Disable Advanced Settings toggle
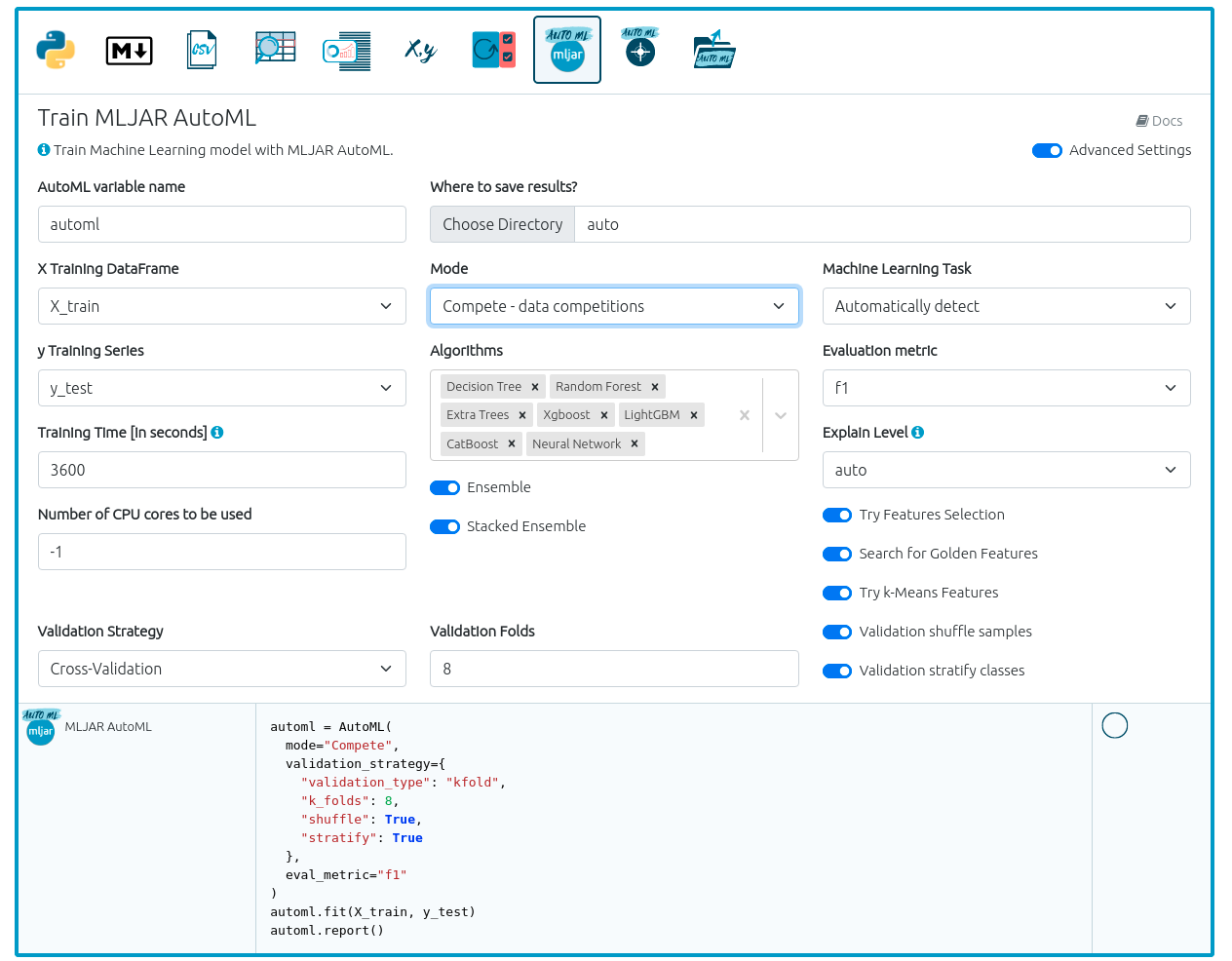 coord(1047,150)
